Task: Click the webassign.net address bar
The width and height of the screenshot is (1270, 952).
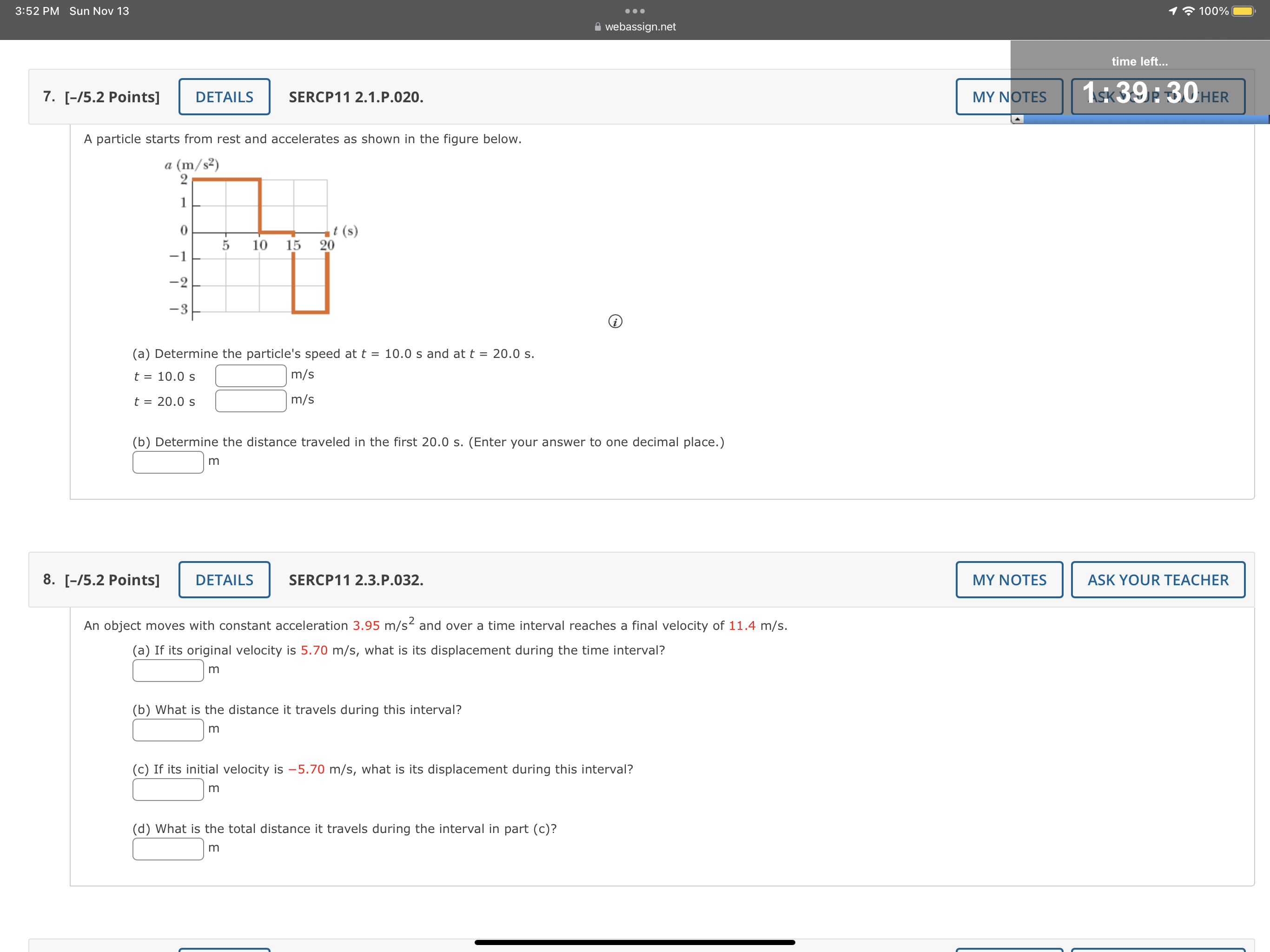Action: coord(635,25)
